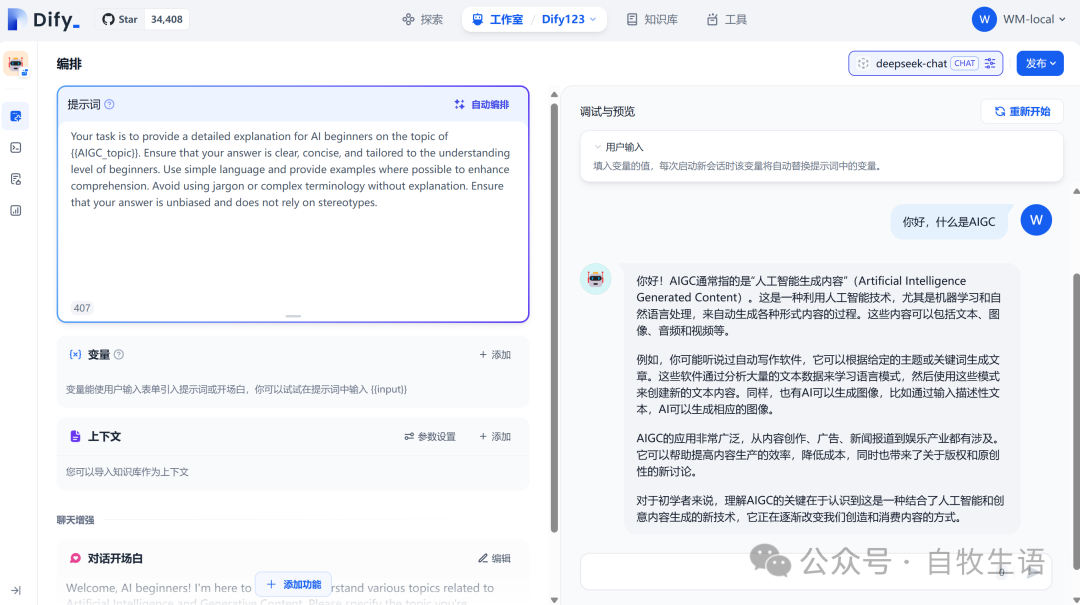The width and height of the screenshot is (1080, 605).
Task: Open the API access sidebar icon
Action: [x=16, y=148]
